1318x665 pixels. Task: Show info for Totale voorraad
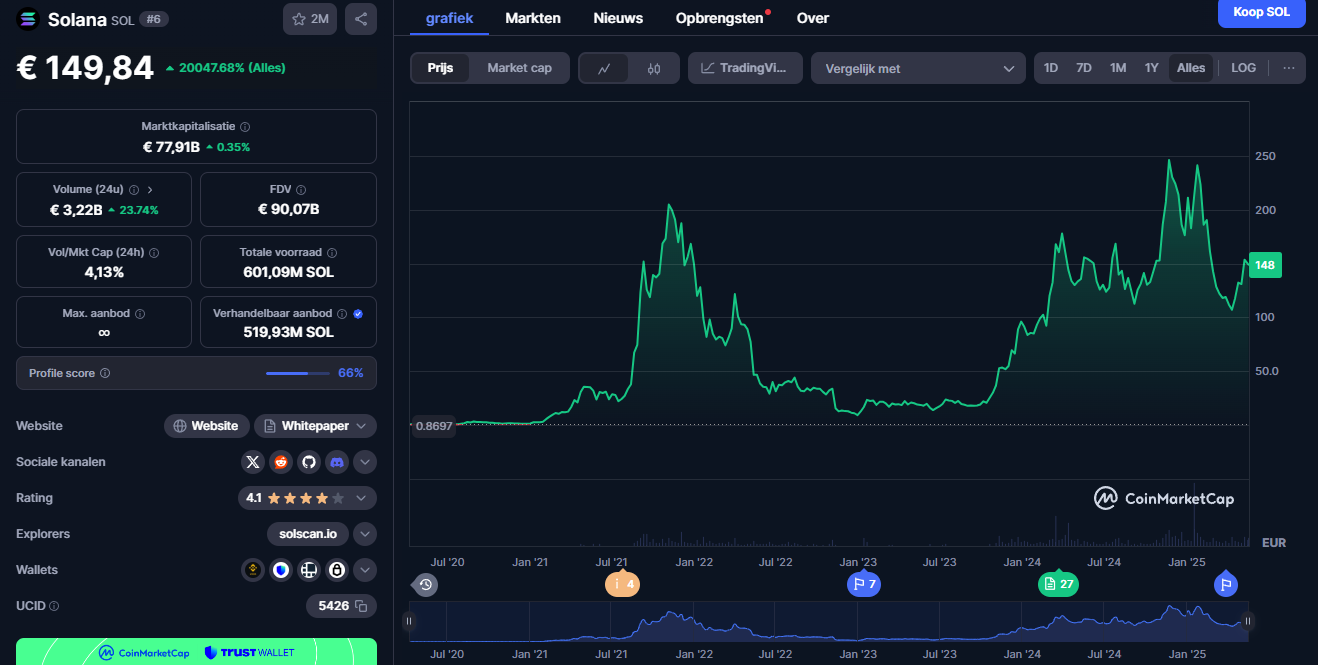(332, 253)
